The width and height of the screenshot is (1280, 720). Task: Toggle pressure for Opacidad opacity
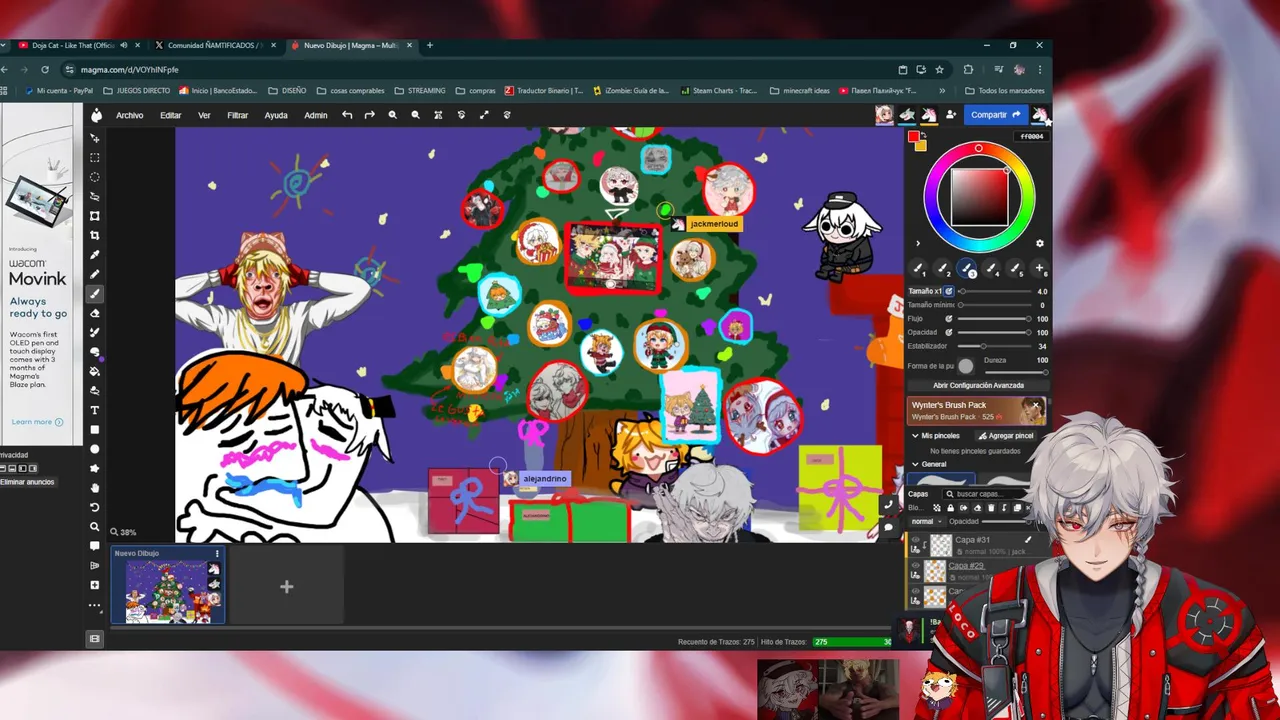(x=949, y=332)
